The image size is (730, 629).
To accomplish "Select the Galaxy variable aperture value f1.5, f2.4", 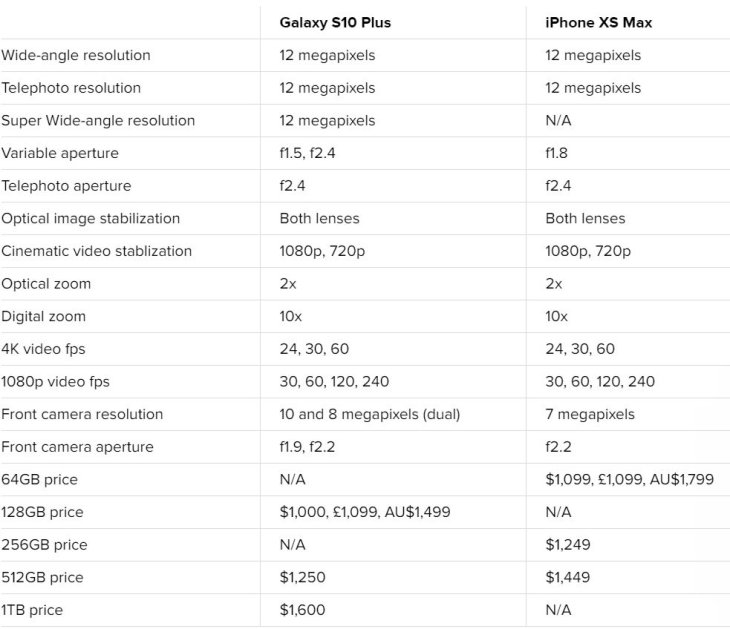I will point(313,153).
